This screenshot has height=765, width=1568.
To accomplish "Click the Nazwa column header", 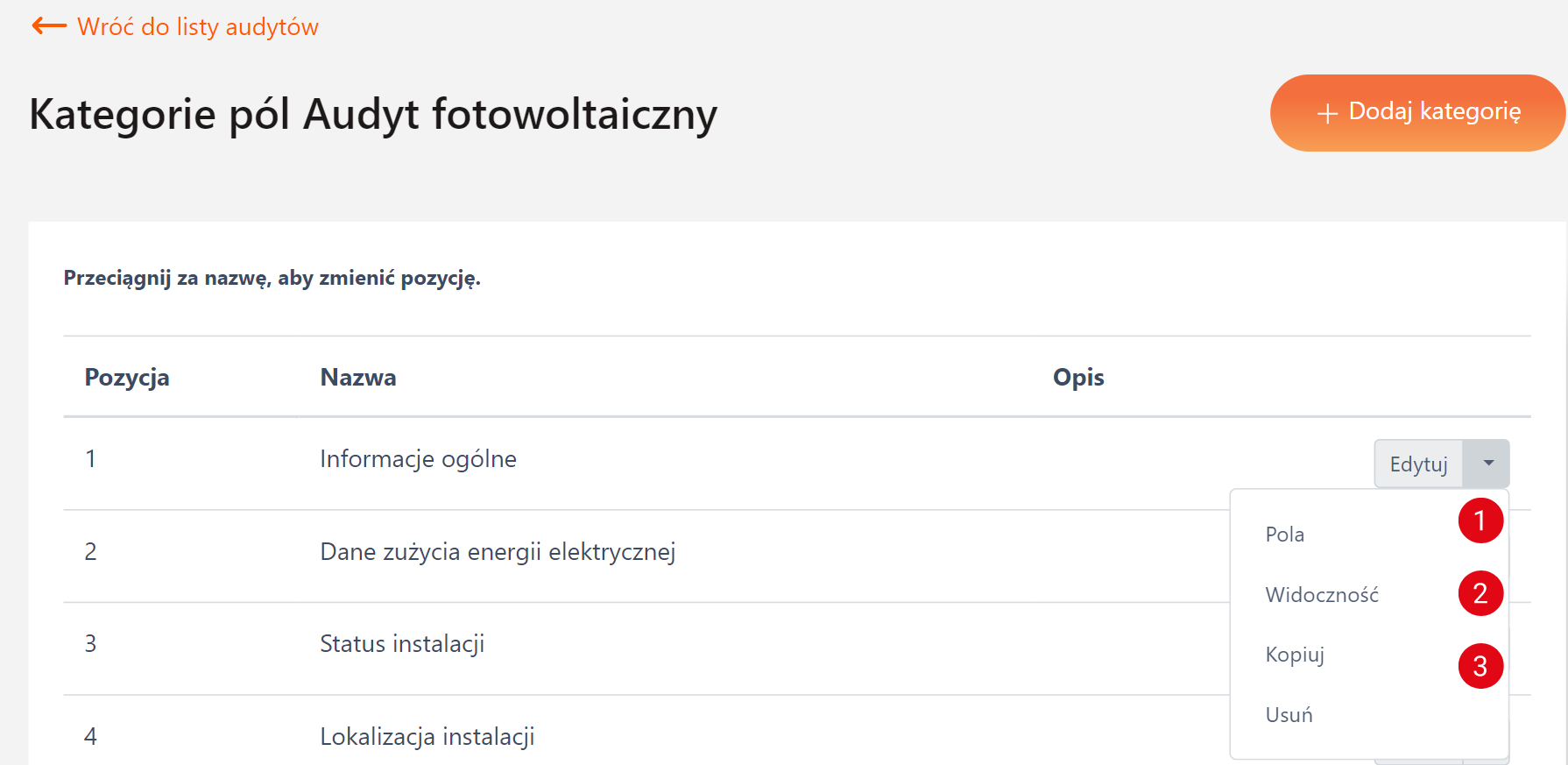I will click(358, 378).
